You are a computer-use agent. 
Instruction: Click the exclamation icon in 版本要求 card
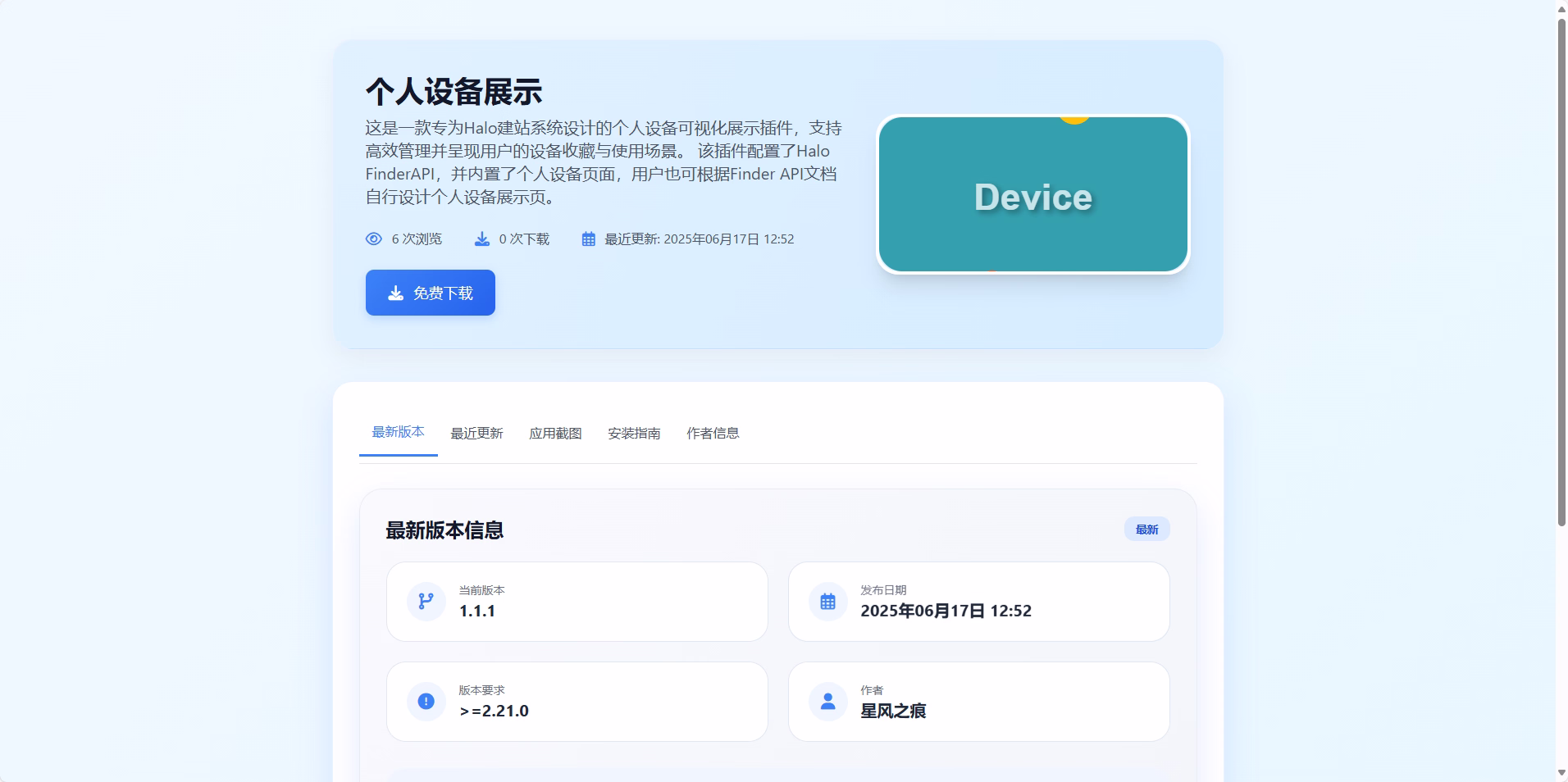tap(426, 701)
